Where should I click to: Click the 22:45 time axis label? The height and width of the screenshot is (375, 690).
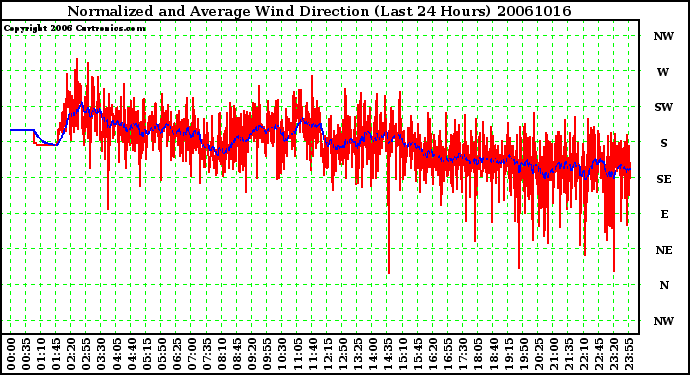pos(599,354)
